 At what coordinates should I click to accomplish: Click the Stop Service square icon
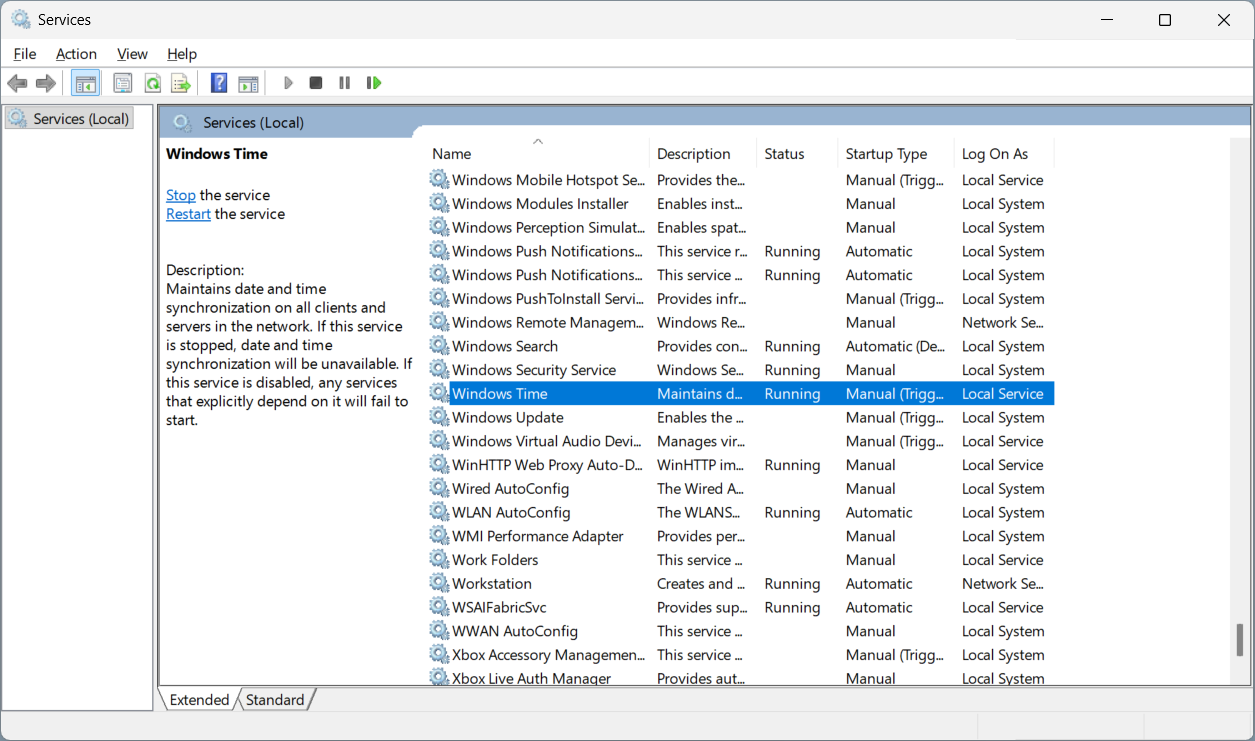(316, 83)
